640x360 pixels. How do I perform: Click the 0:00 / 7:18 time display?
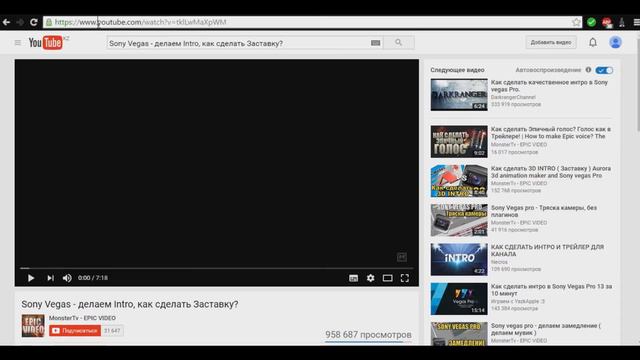(93, 278)
